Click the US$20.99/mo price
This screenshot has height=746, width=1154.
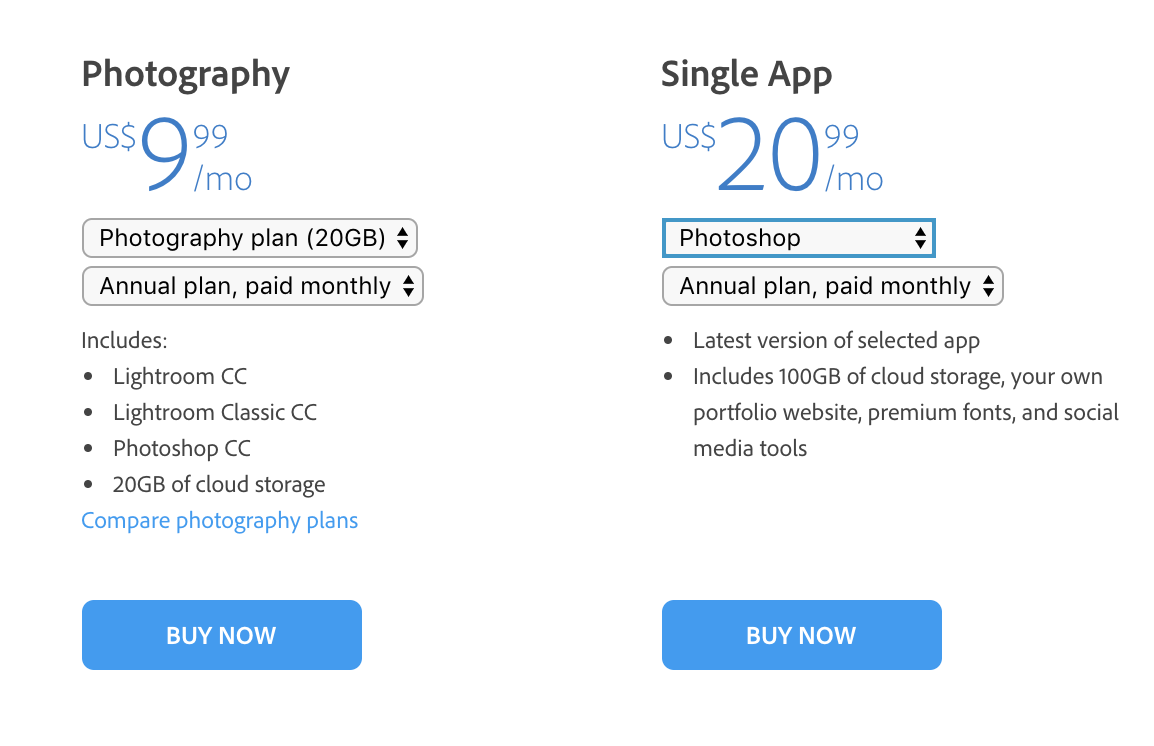tap(772, 156)
